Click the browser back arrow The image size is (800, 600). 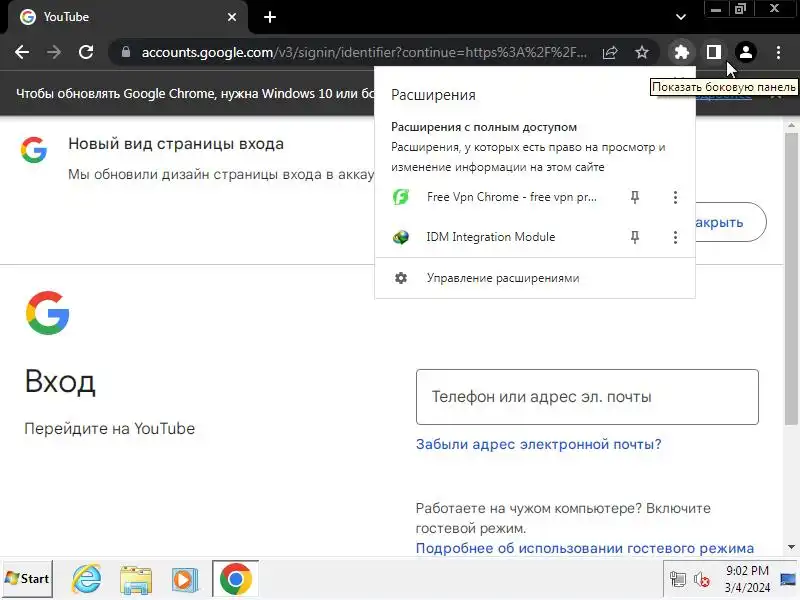pos(22,52)
